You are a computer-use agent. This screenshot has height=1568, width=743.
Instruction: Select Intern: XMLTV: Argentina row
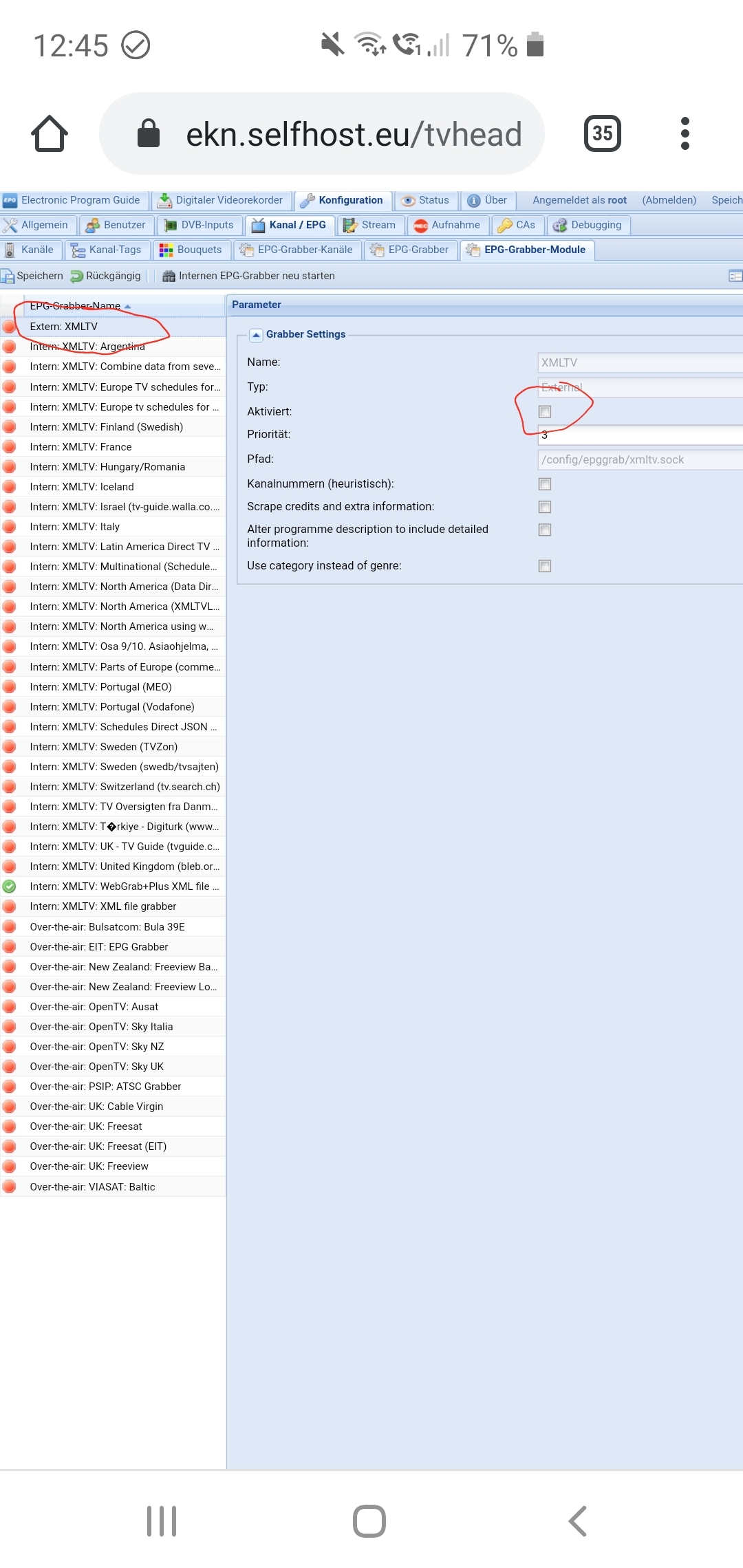click(113, 347)
